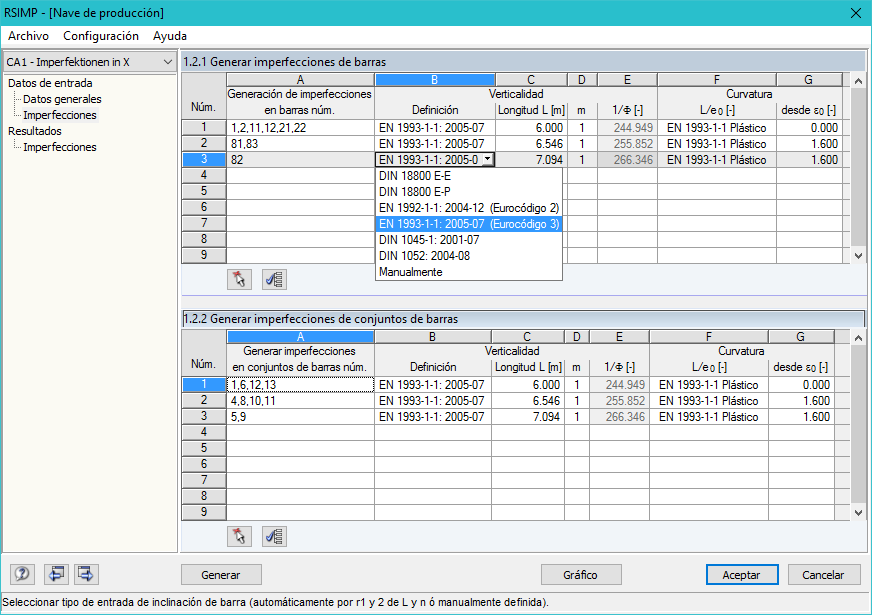Click bar set cell 4,8,10,11

click(x=300, y=401)
